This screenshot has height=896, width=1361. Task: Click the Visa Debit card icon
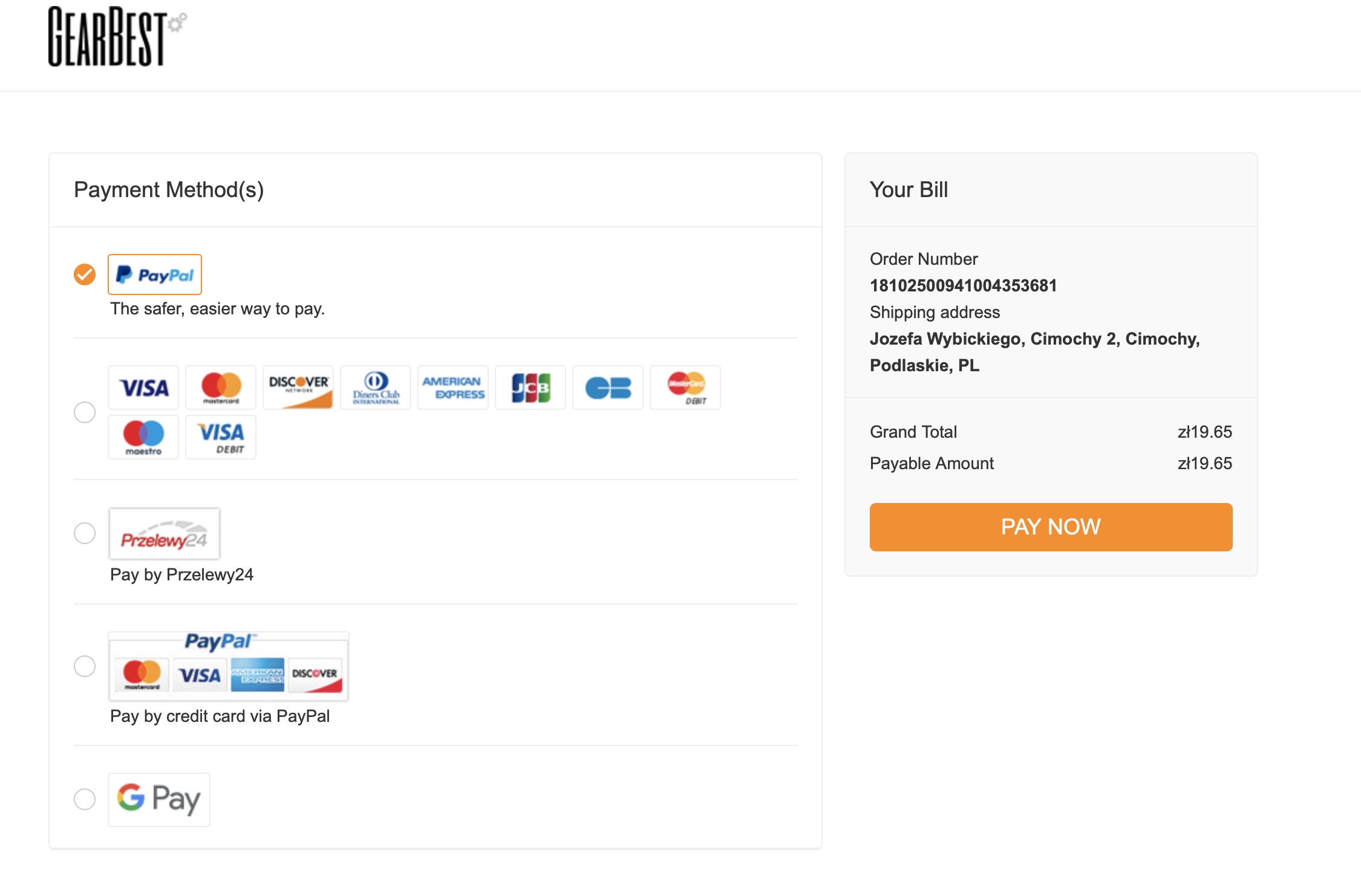(x=221, y=437)
